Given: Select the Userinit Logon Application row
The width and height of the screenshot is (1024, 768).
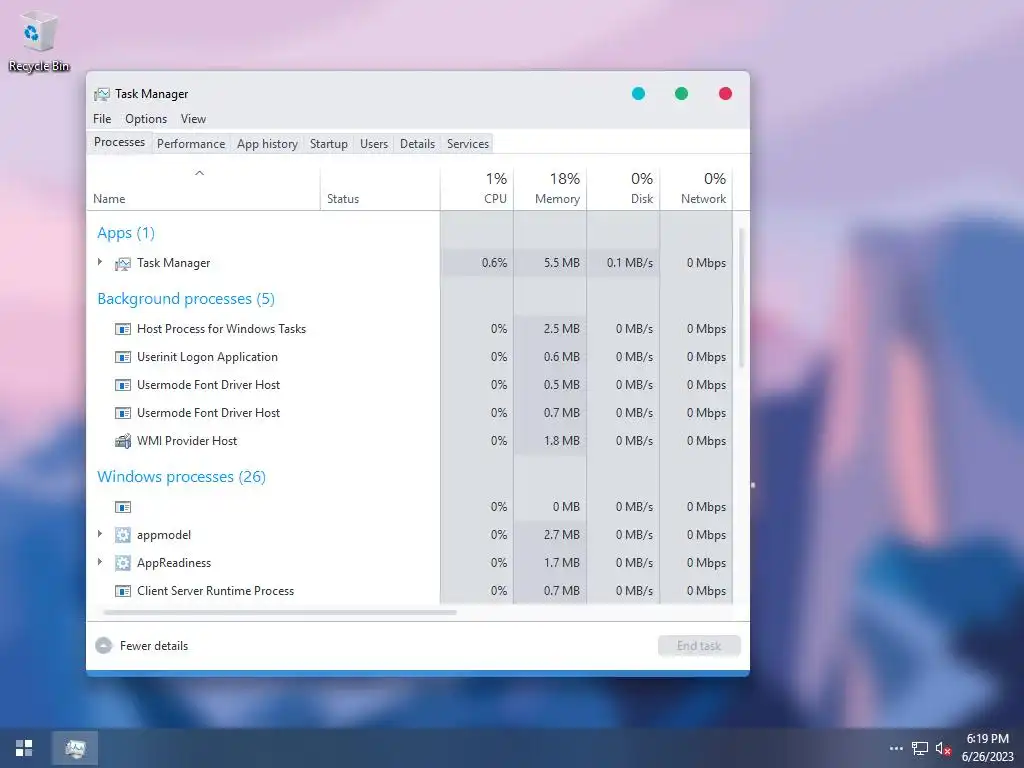Looking at the screenshot, I should (x=409, y=357).
